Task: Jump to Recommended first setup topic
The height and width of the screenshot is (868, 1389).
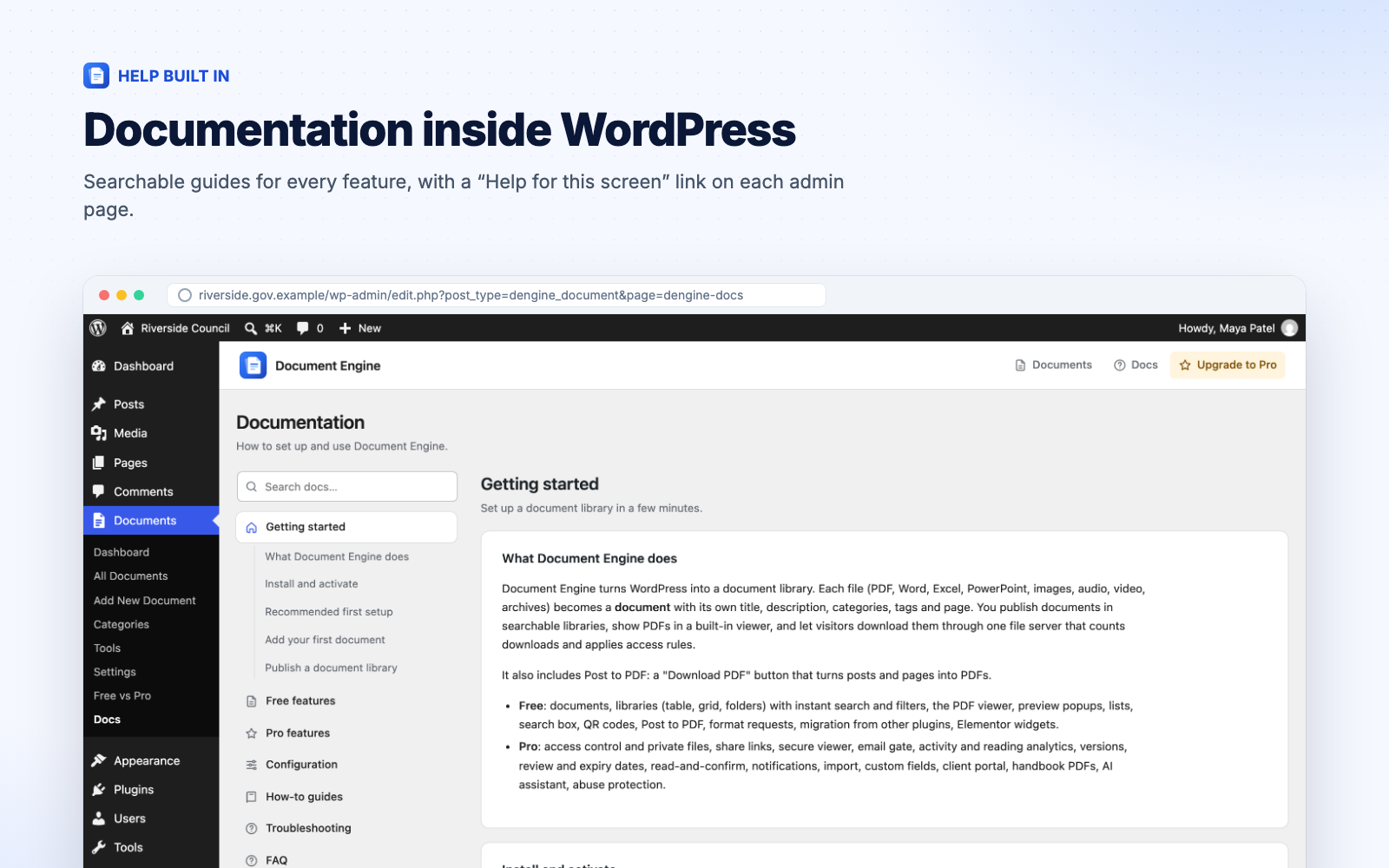Action: [x=329, y=612]
